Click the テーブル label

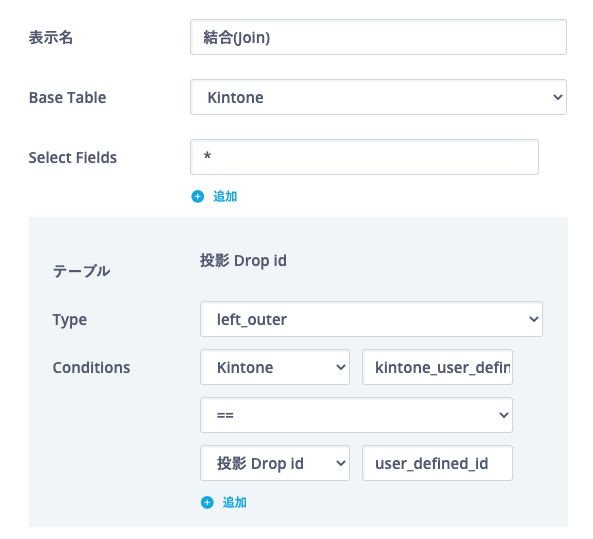point(81,271)
